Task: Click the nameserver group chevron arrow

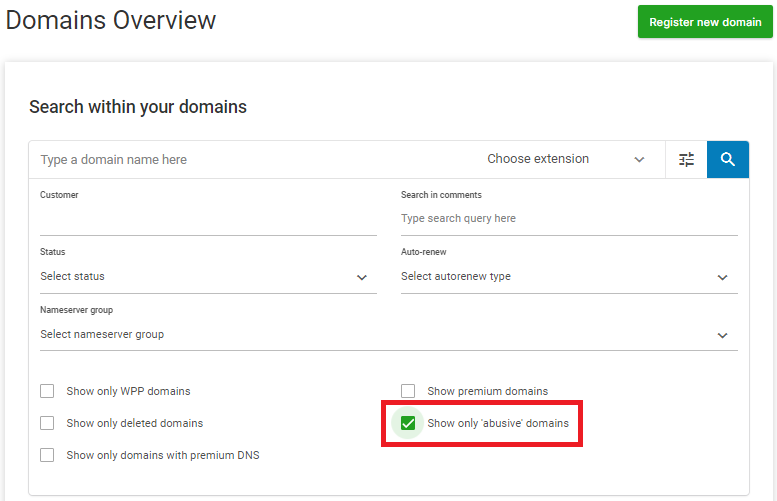Action: (722, 335)
